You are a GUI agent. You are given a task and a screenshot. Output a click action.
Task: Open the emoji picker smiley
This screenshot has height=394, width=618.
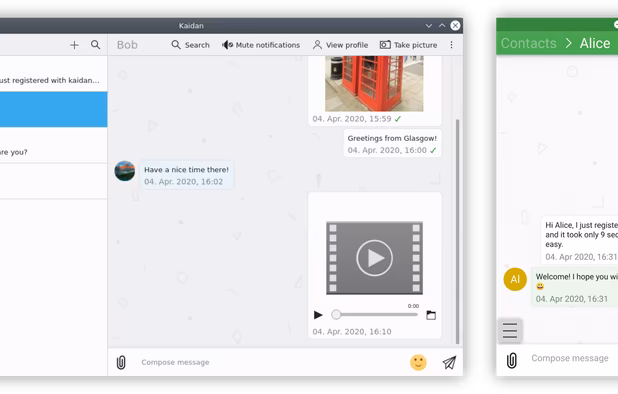pos(418,362)
